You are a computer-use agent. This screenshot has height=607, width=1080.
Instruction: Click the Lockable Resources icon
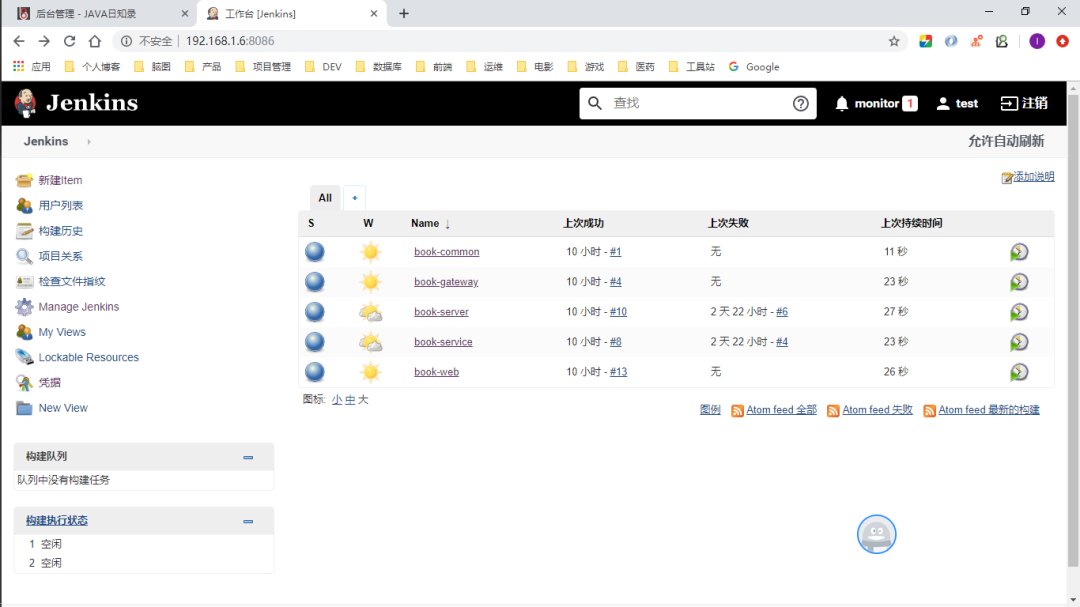[x=24, y=357]
